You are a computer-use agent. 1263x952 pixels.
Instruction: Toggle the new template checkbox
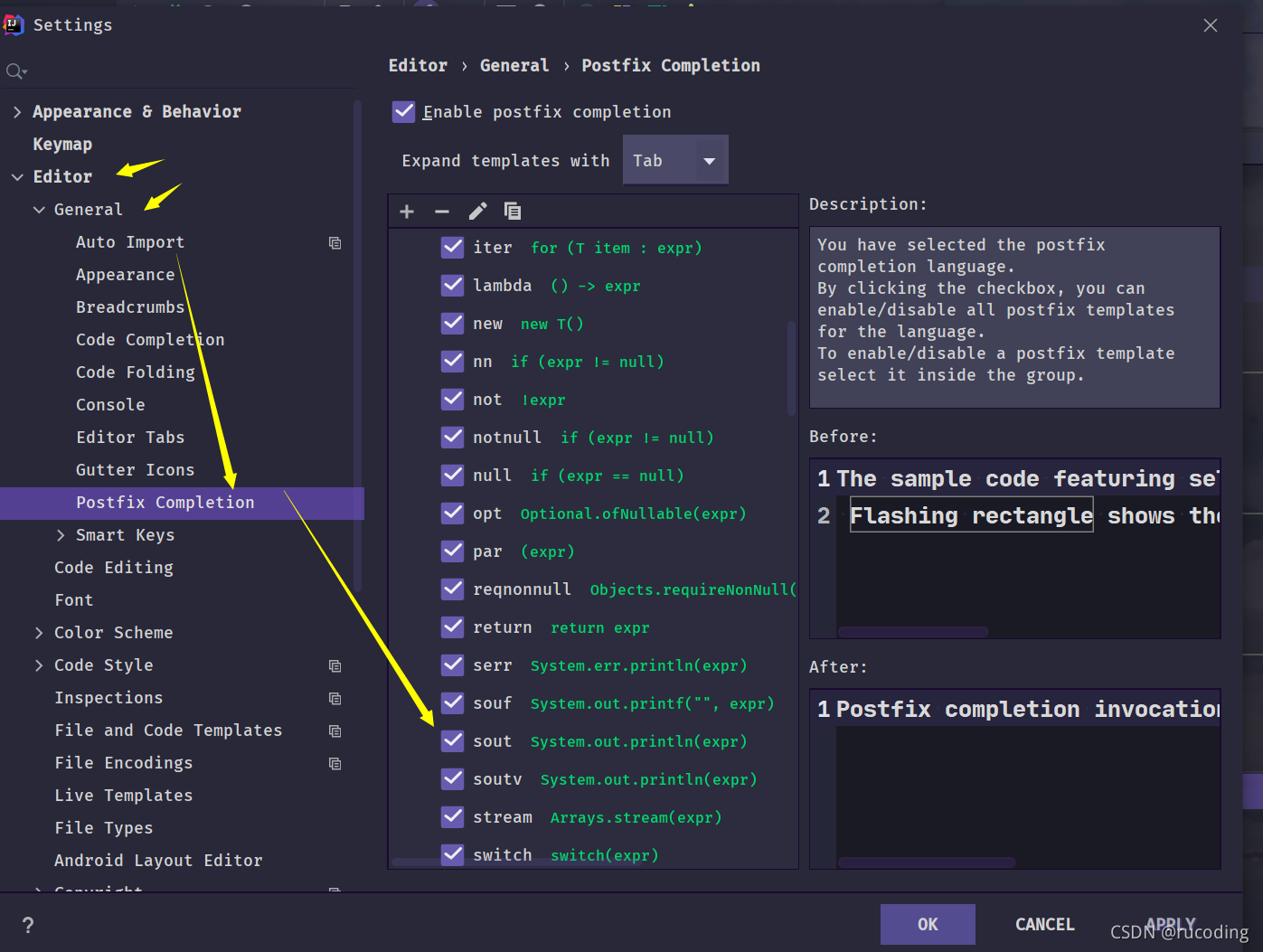pos(452,324)
